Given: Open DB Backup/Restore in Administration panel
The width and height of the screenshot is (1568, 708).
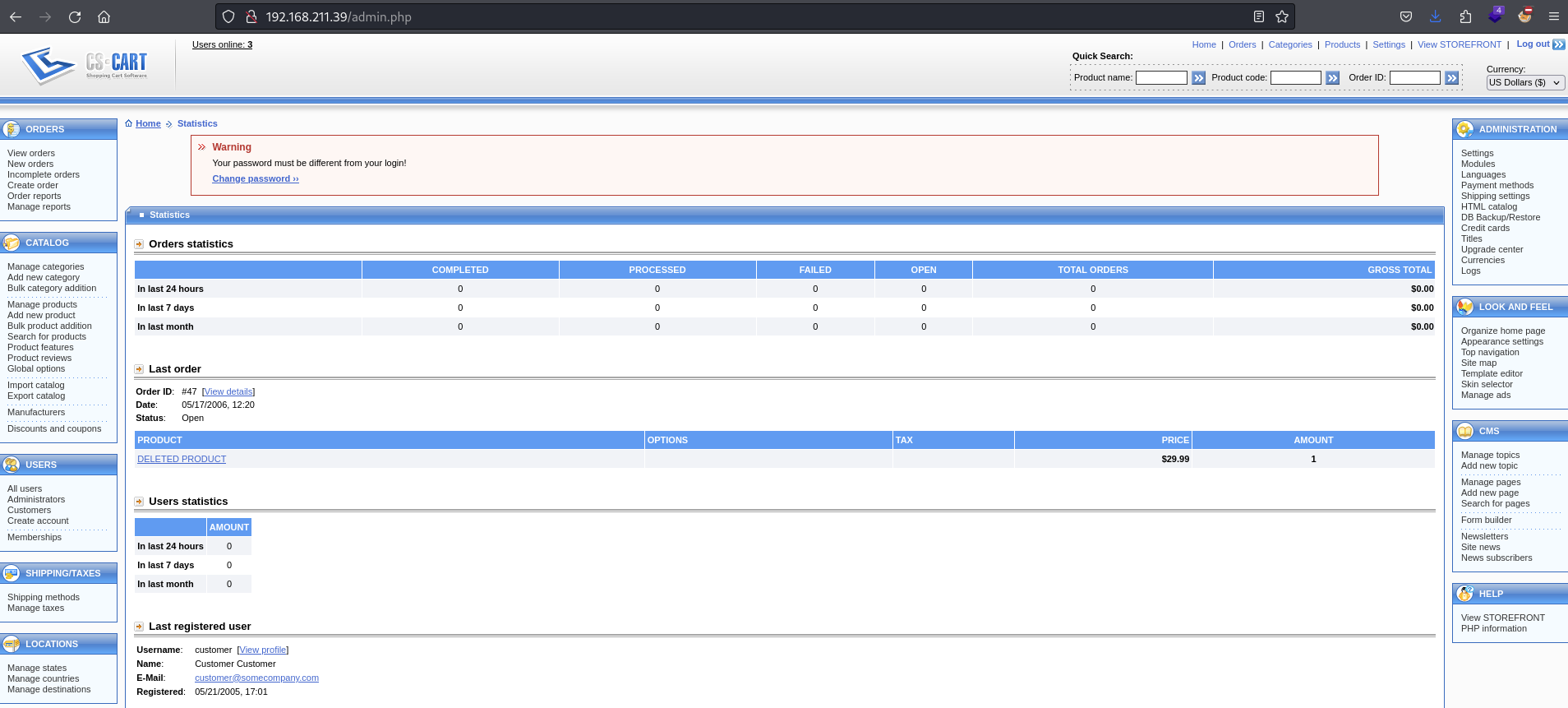Looking at the screenshot, I should 1500,217.
